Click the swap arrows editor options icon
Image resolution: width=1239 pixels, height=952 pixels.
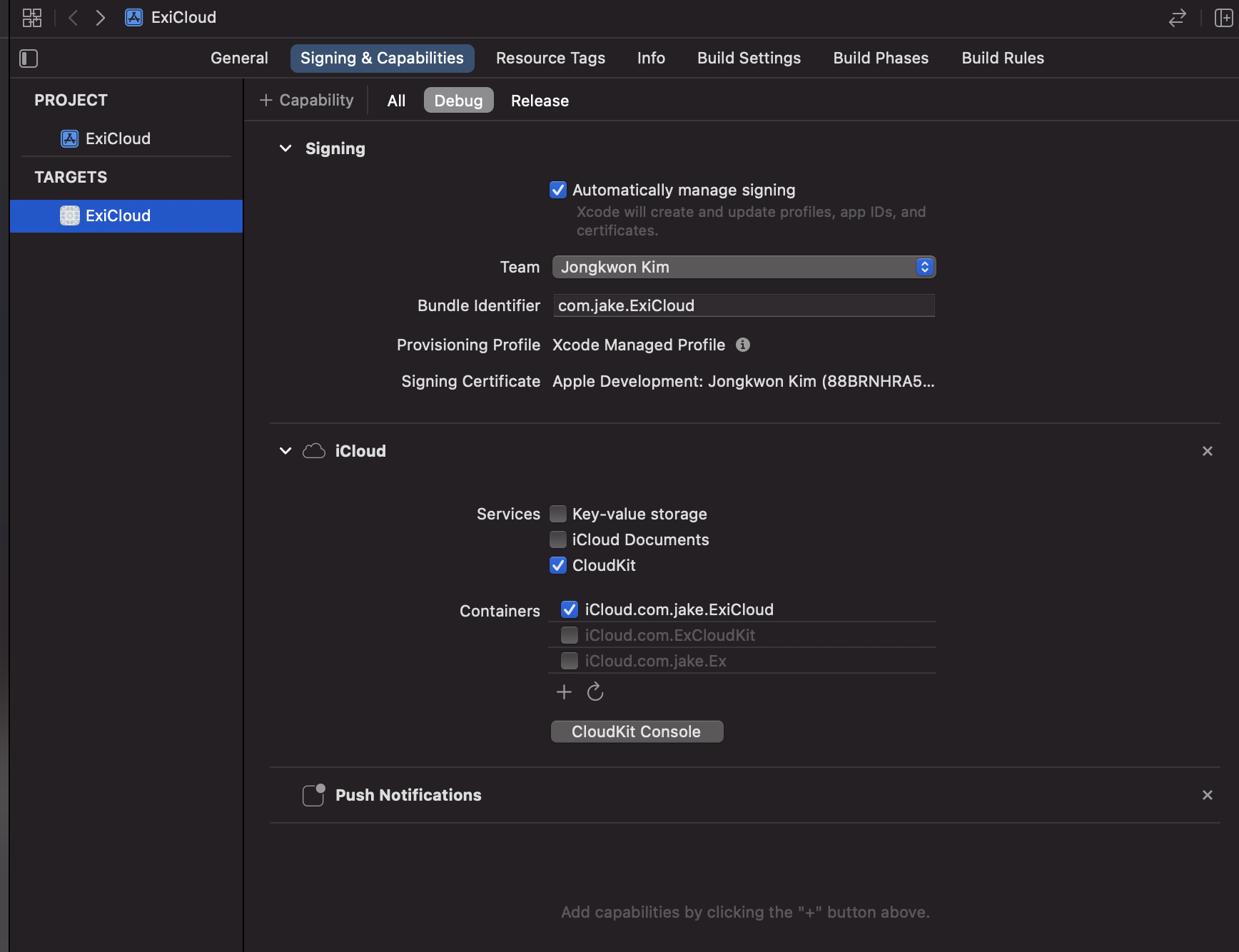(x=1178, y=18)
